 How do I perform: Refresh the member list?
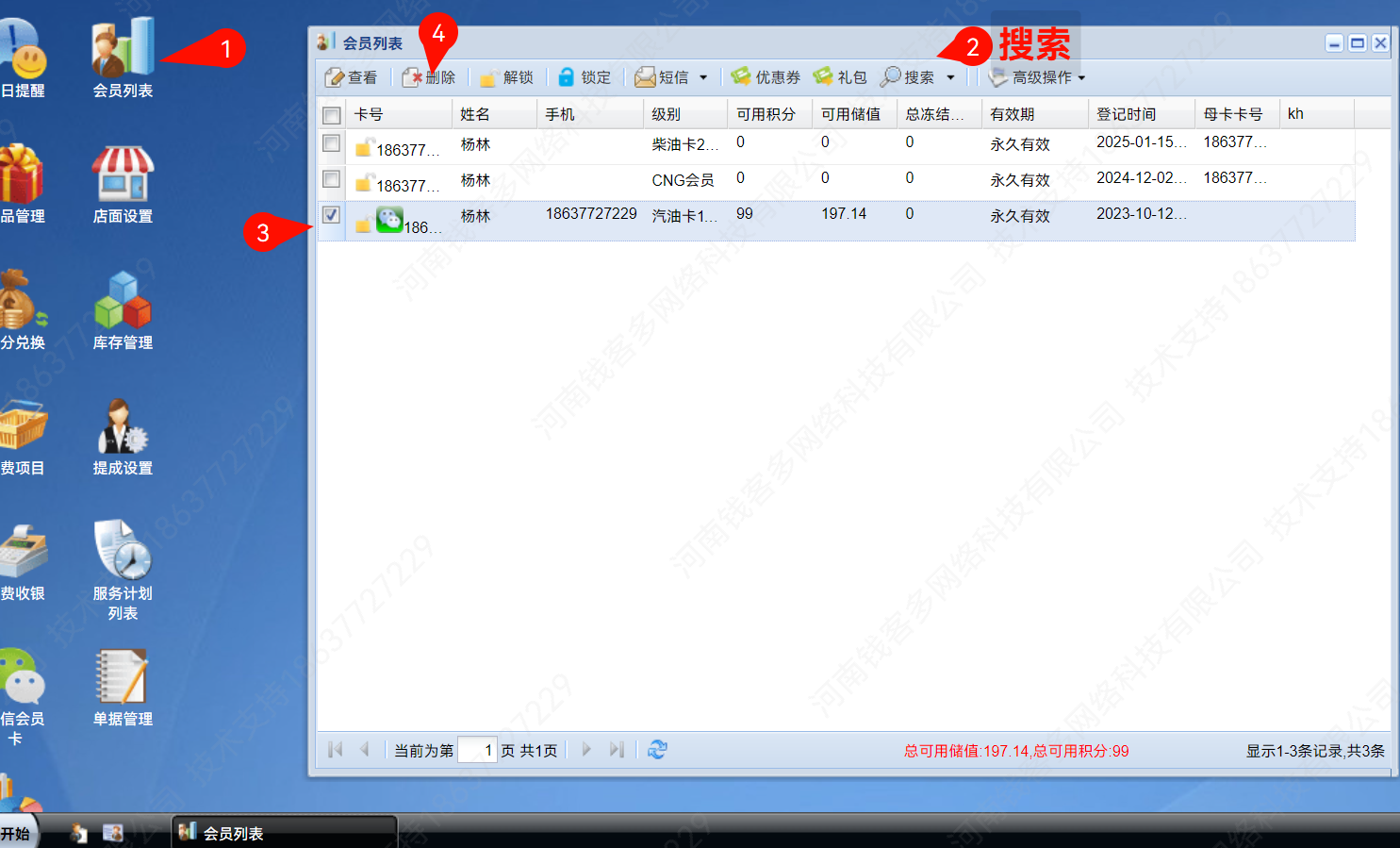tap(657, 750)
